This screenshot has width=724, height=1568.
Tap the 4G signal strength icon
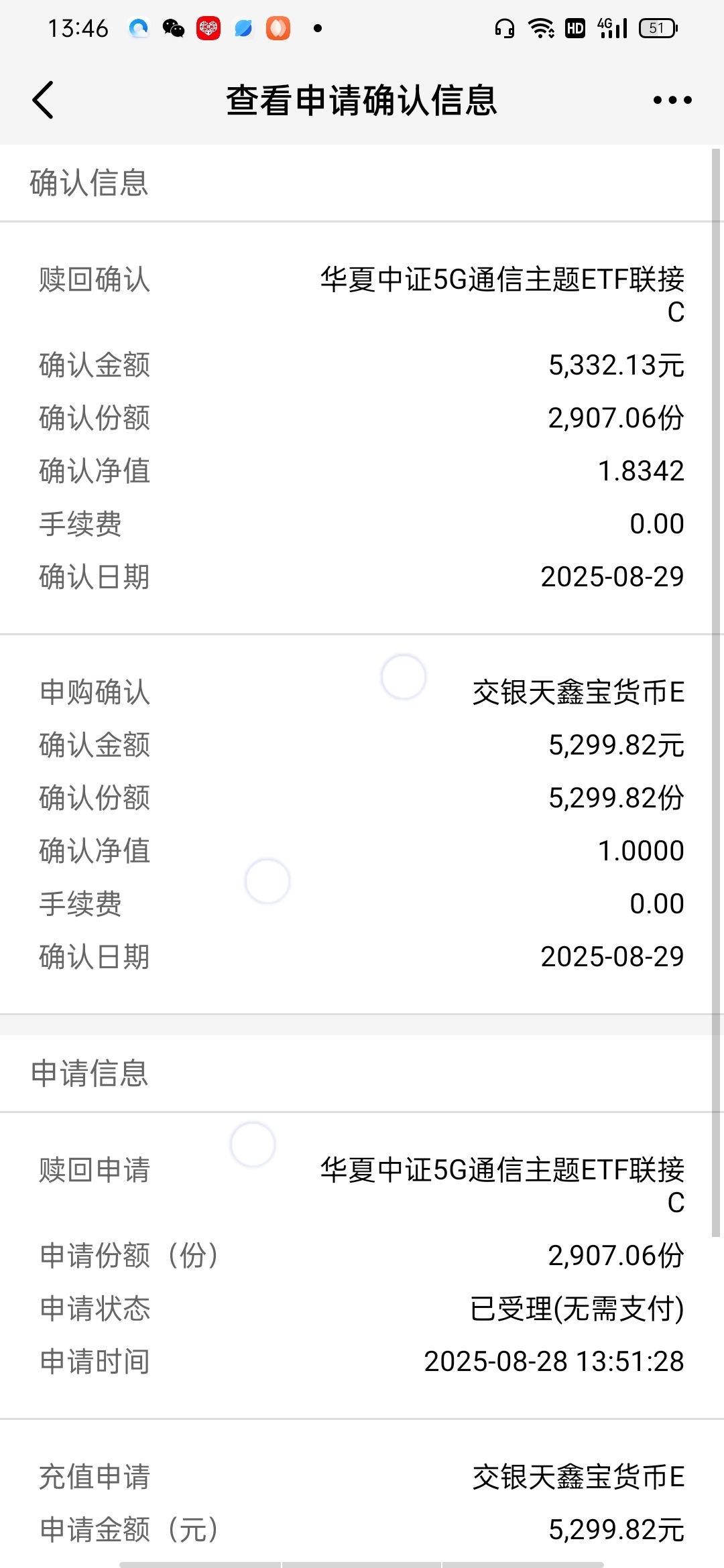[x=612, y=28]
